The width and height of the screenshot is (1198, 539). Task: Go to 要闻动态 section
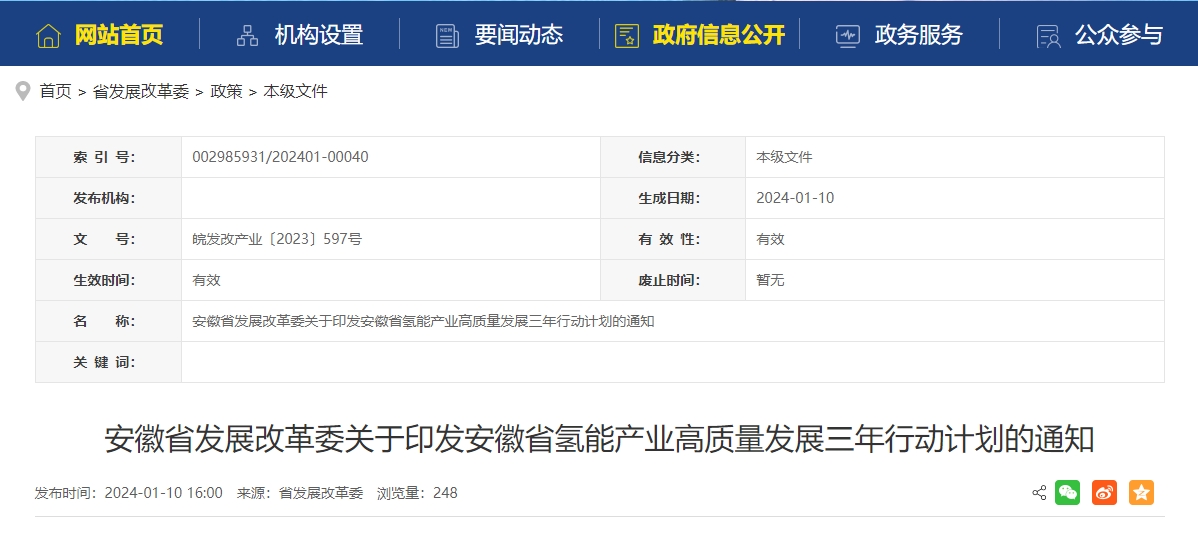518,36
